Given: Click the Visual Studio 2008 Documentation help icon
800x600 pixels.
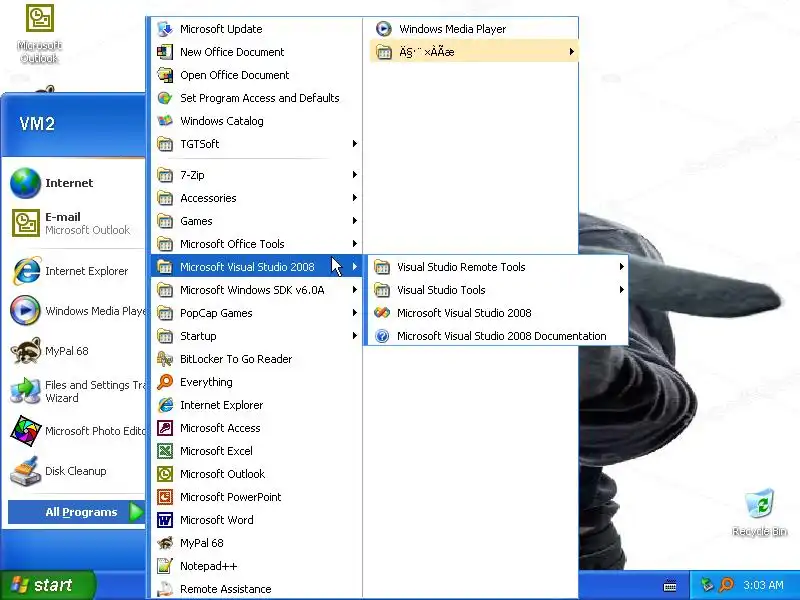Looking at the screenshot, I should (x=382, y=336).
